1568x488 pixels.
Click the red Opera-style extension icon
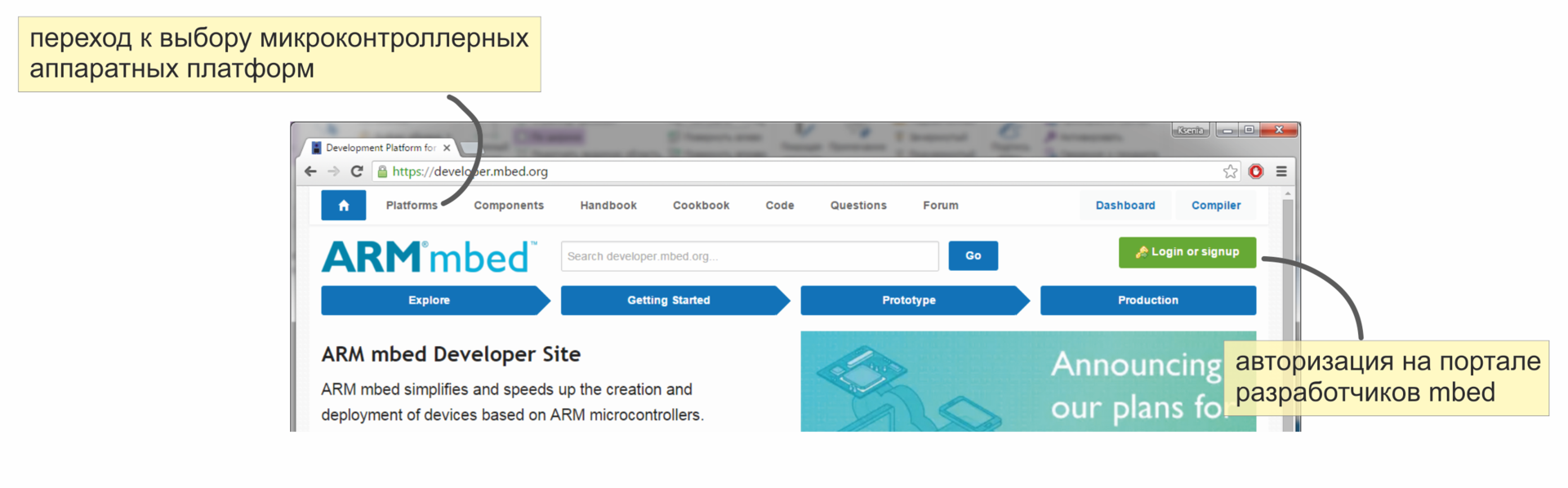click(x=1256, y=171)
